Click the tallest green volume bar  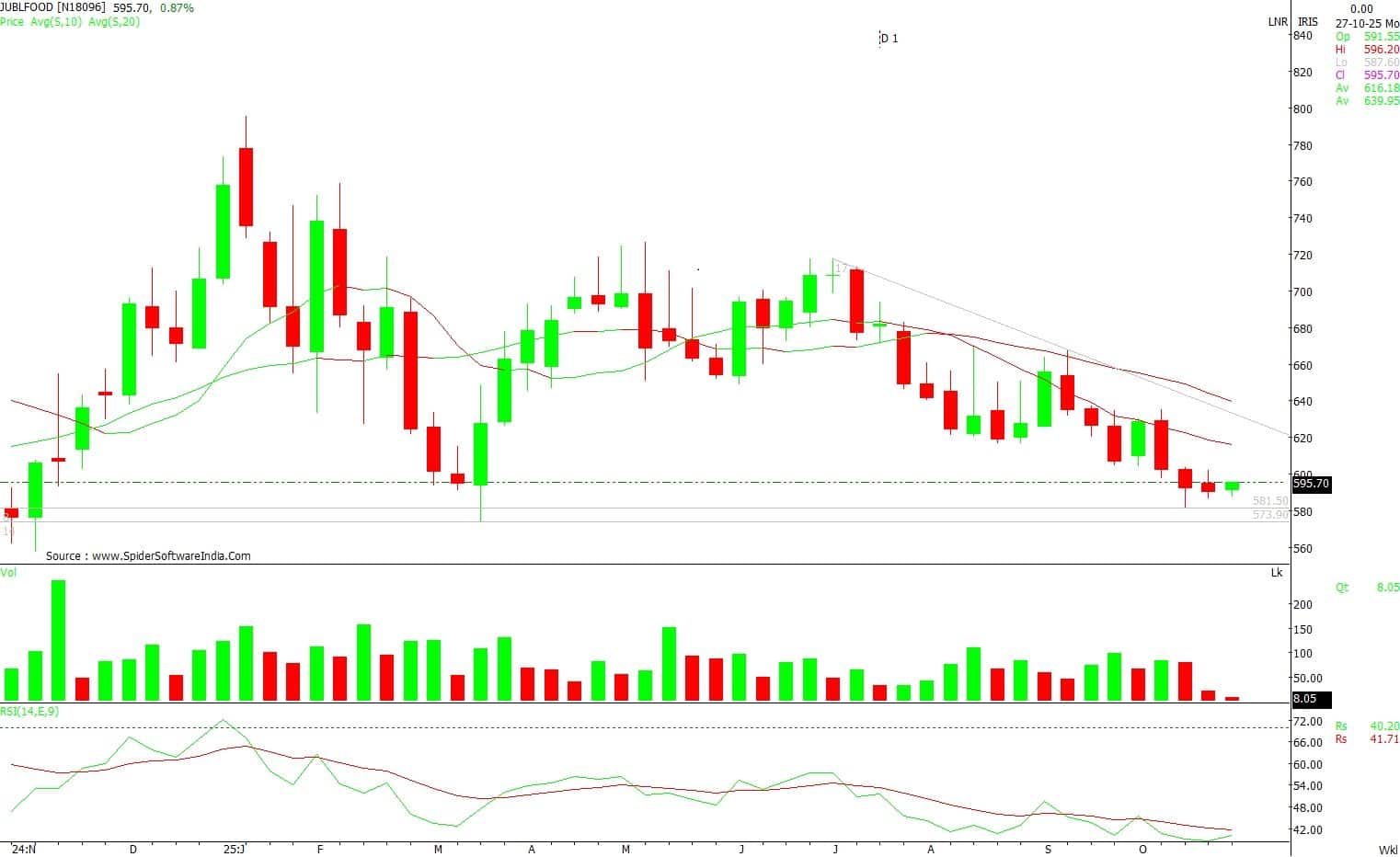(x=58, y=641)
